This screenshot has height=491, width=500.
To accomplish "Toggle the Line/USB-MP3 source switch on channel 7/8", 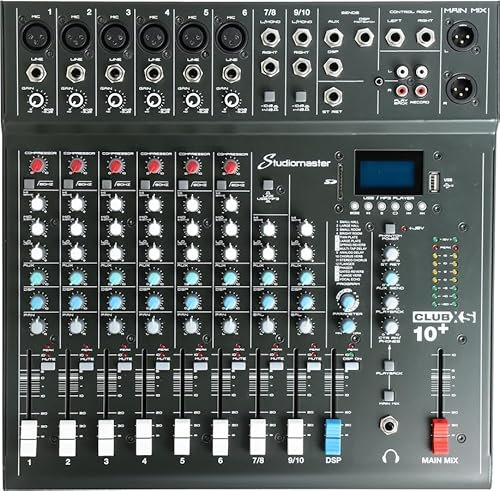I will 268,185.
